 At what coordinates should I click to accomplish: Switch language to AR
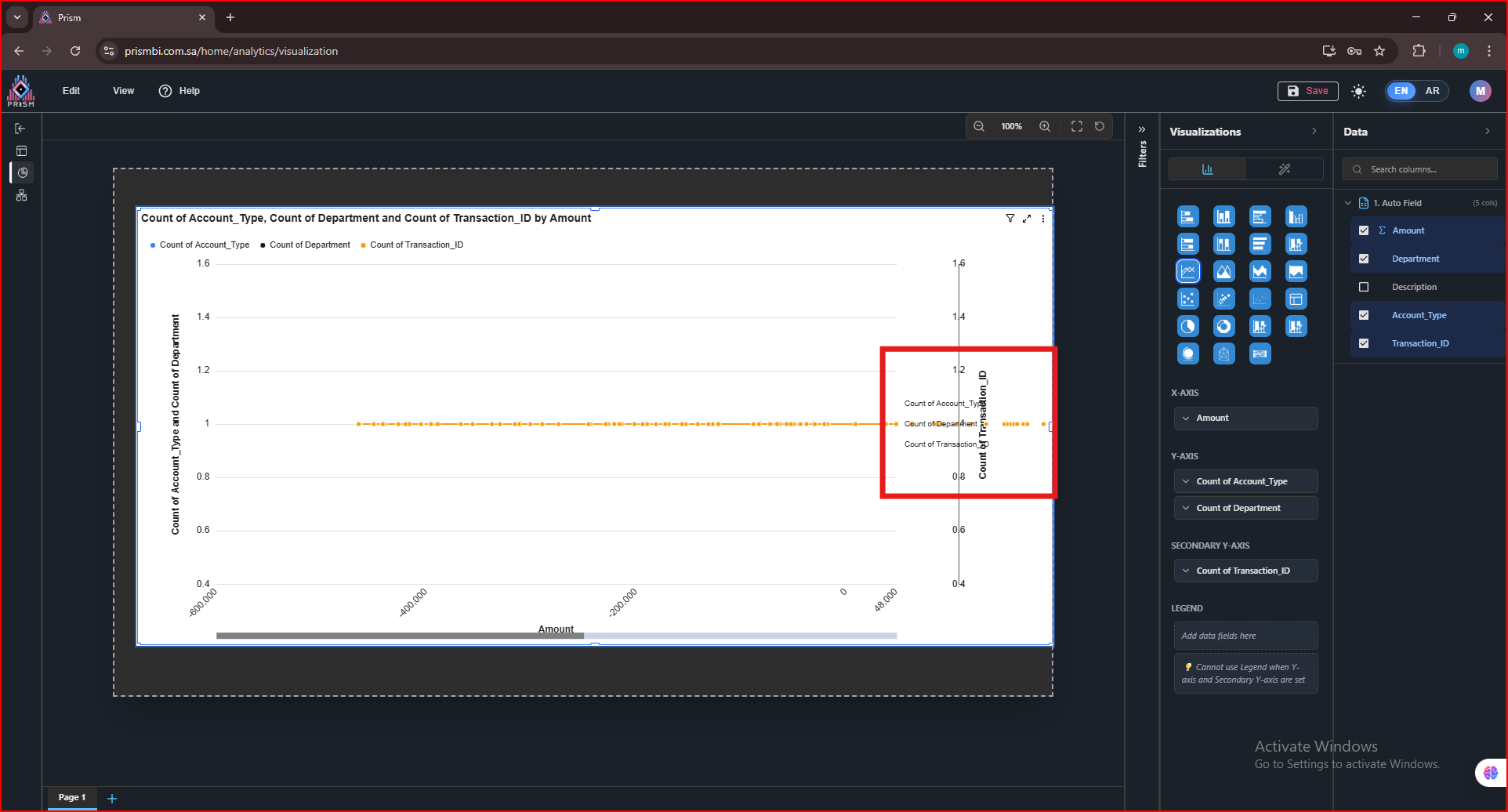click(1432, 91)
